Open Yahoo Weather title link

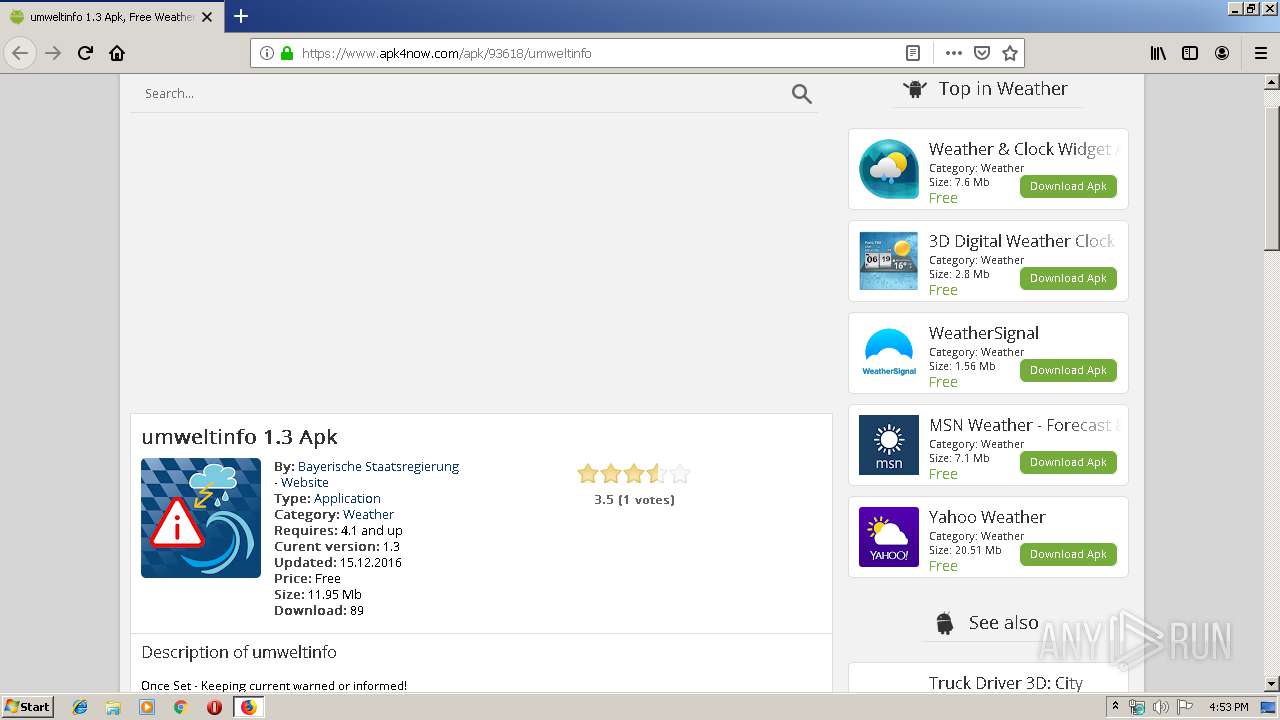pyautogui.click(x=987, y=517)
